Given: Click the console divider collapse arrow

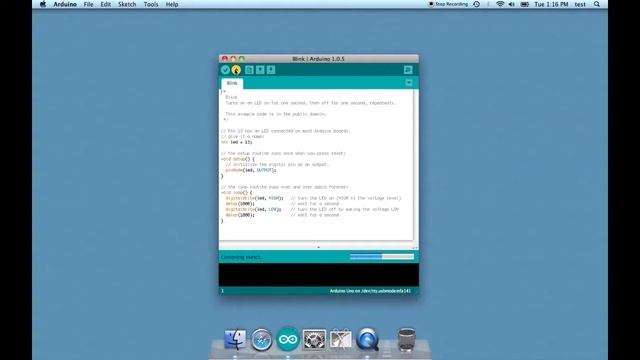Looking at the screenshot, I should (318, 247).
